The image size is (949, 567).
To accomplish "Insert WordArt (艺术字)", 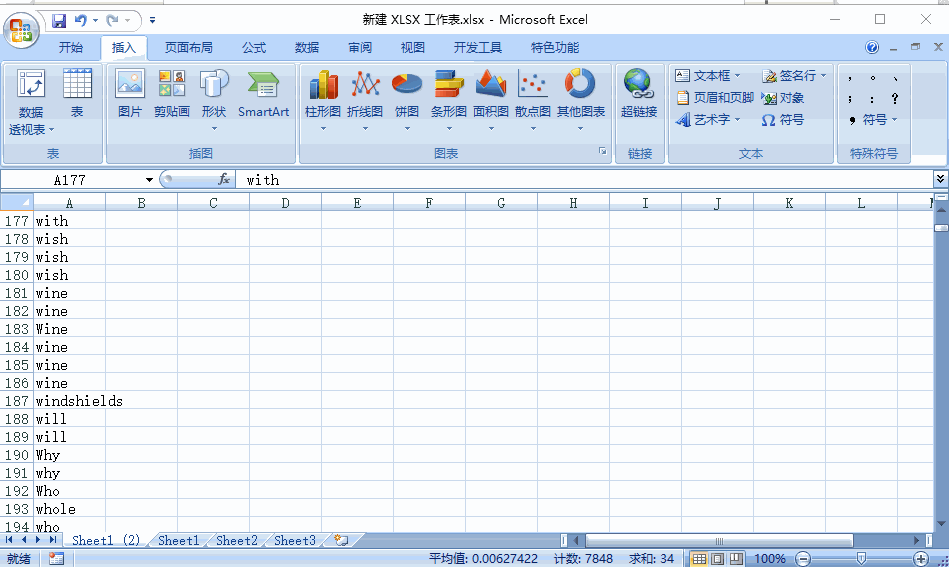I will (x=708, y=120).
